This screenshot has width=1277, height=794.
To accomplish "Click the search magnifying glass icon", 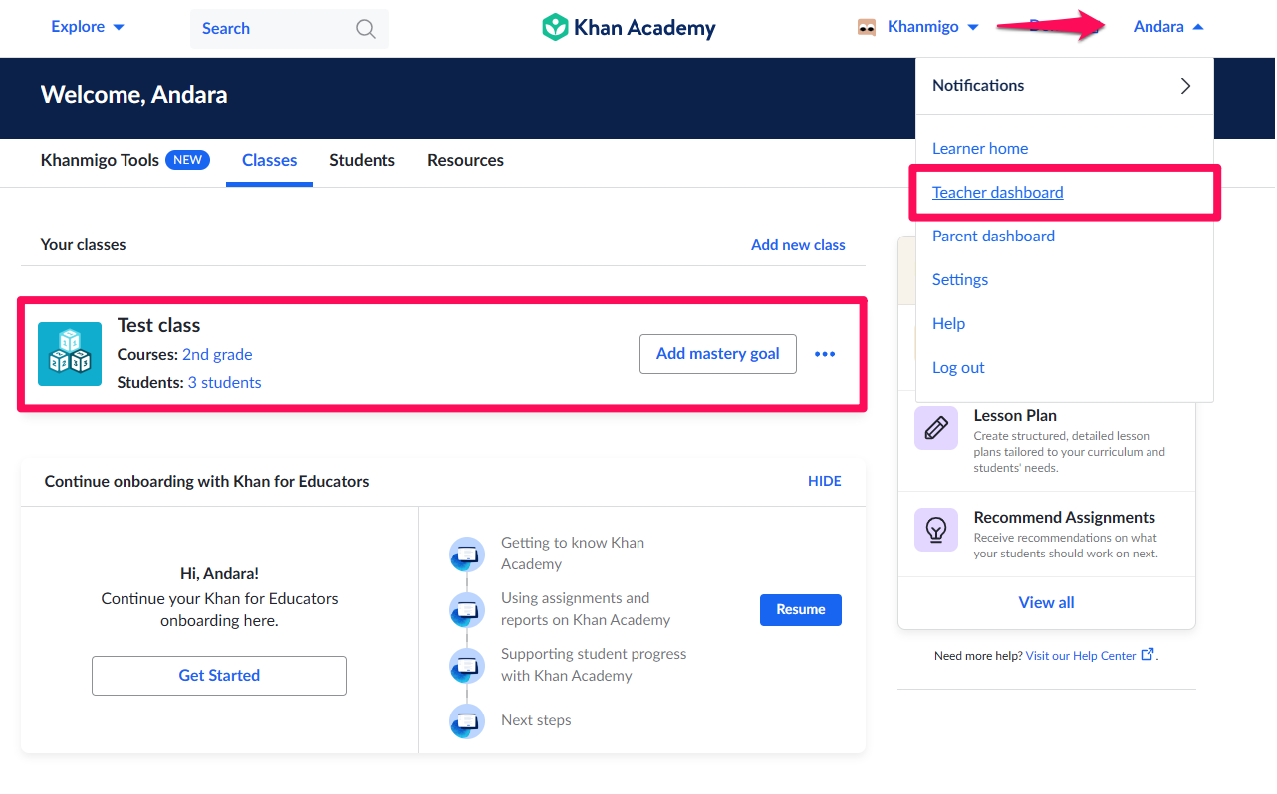I will (x=366, y=28).
